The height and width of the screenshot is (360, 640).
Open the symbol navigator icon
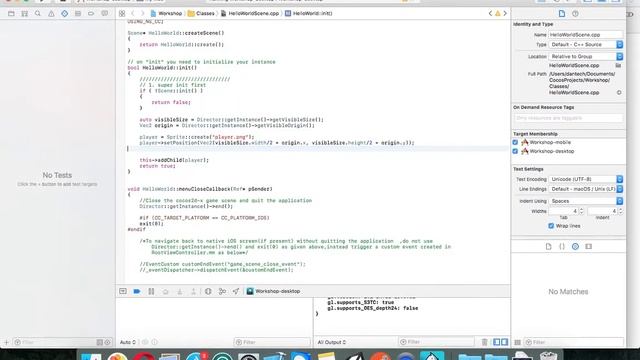coord(24,13)
